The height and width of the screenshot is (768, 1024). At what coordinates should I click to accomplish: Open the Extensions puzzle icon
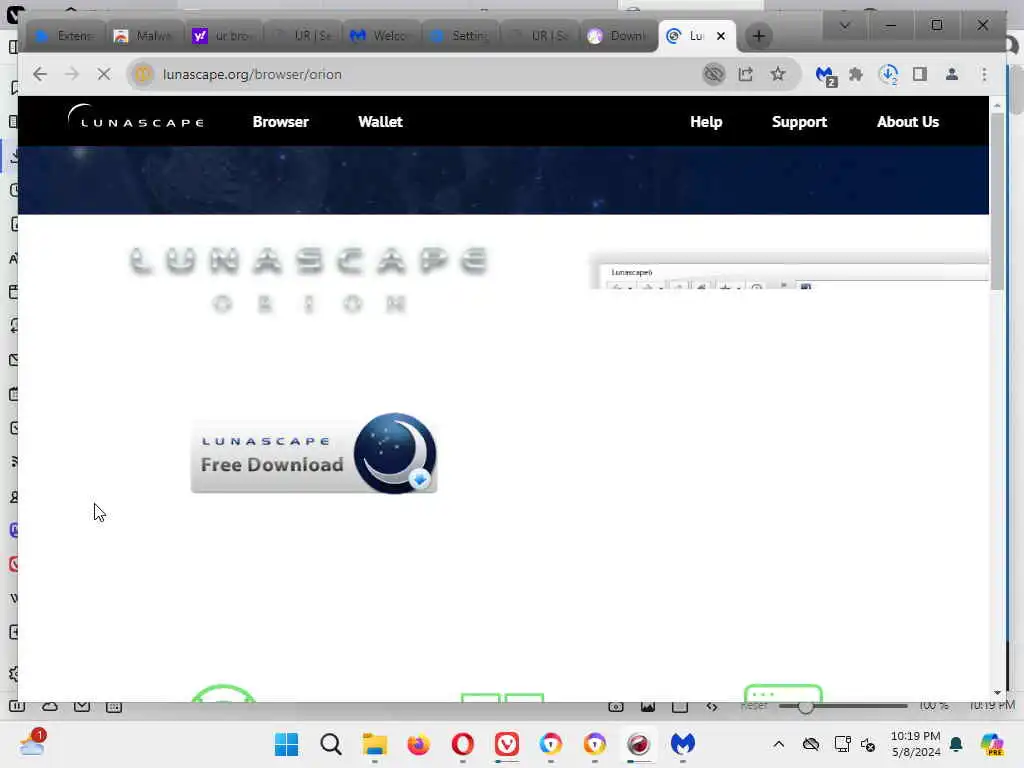[856, 74]
